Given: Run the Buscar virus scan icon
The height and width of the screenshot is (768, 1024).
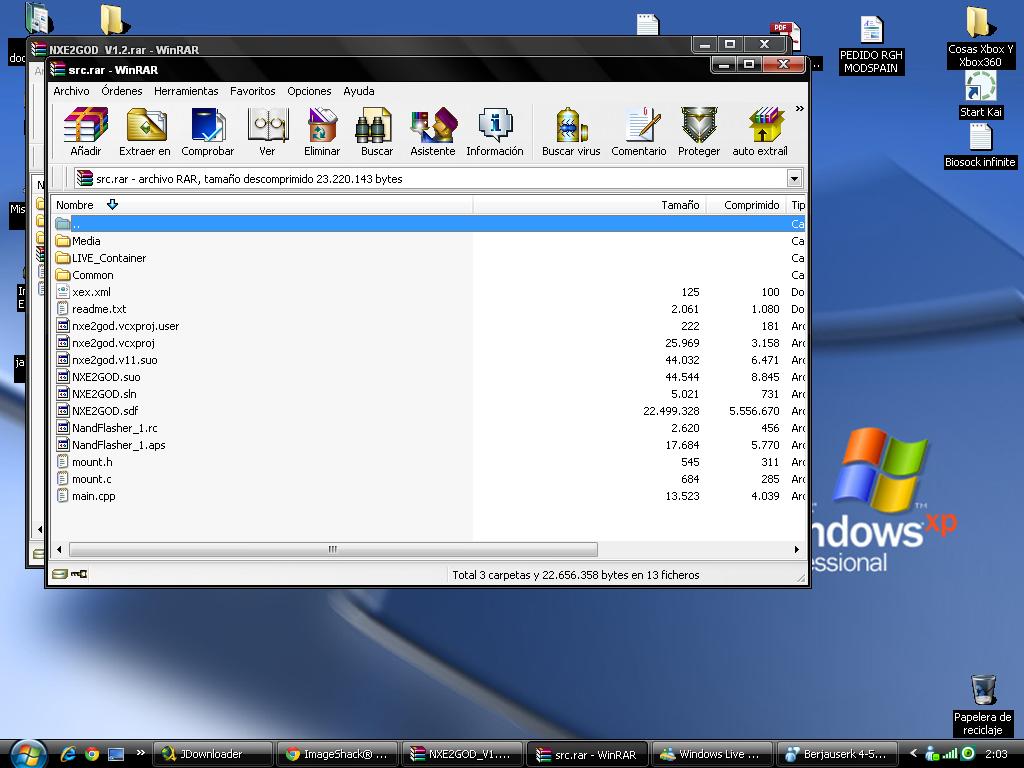Looking at the screenshot, I should [570, 130].
